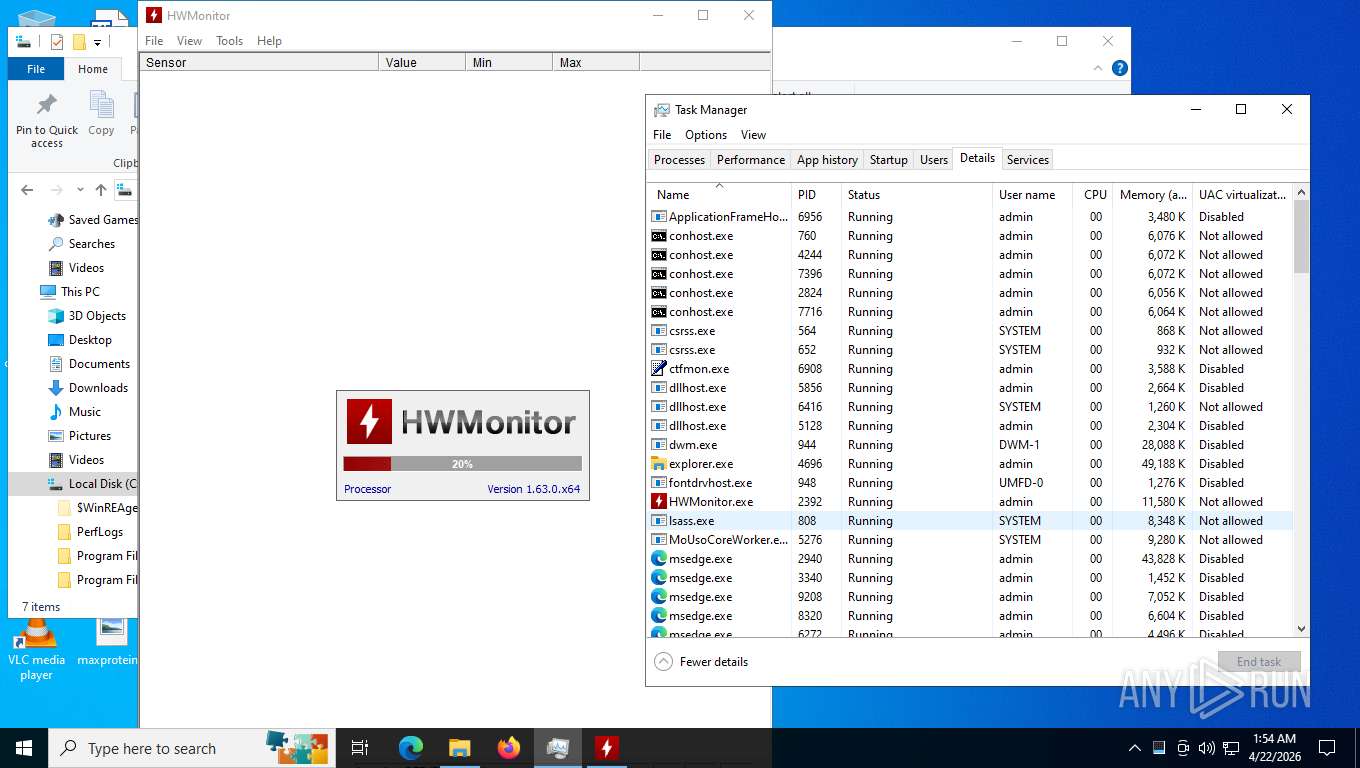Open the Task Manager File menu
Image resolution: width=1360 pixels, height=768 pixels.
pos(662,135)
